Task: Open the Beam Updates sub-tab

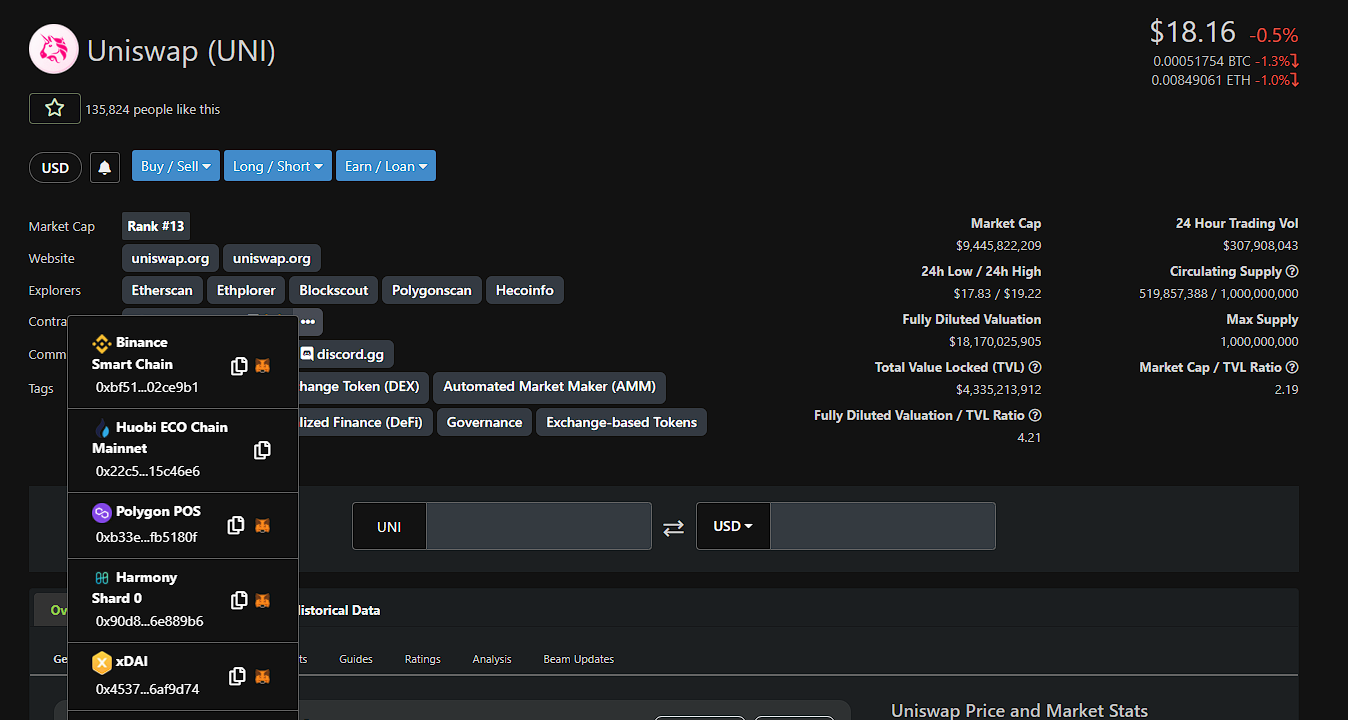Action: (578, 659)
